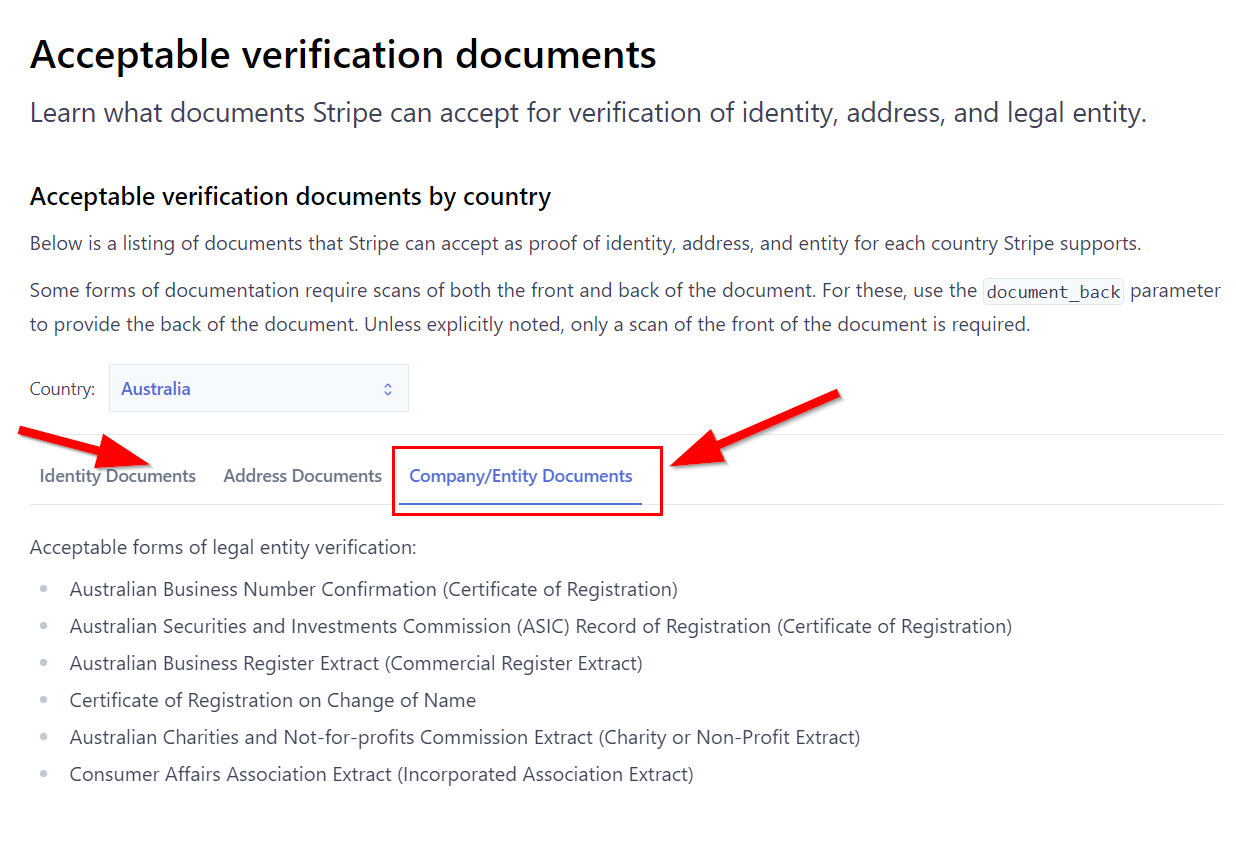Switch to the Address Documents tab
Screen dimensions: 1236x848
303,476
